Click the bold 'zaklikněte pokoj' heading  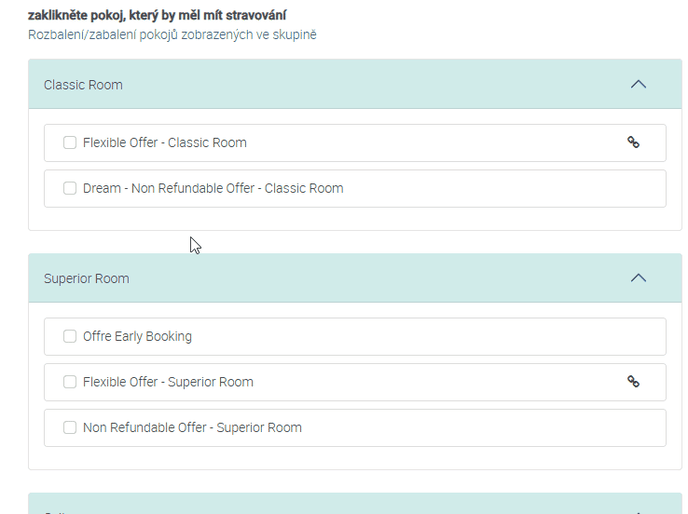(x=155, y=16)
